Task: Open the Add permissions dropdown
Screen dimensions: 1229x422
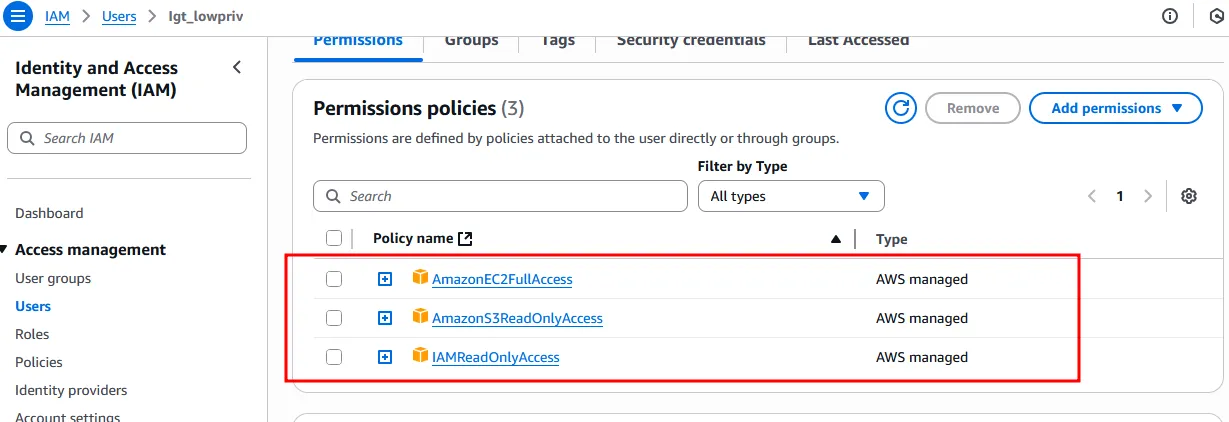Action: tap(1115, 108)
